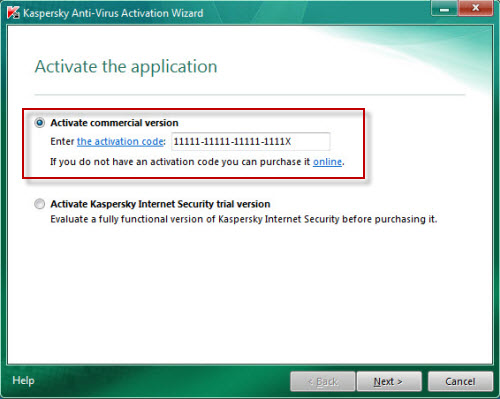
Task: Choose Activate Kaspersky Internet Security trial version
Action: click(40, 204)
